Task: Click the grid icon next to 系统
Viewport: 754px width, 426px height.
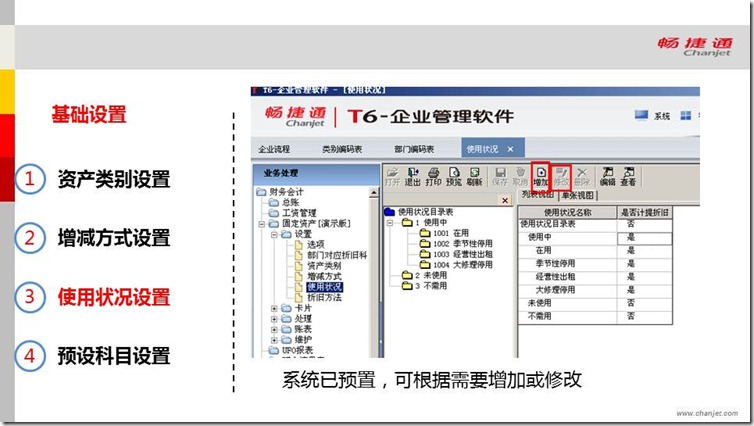Action: (x=686, y=115)
